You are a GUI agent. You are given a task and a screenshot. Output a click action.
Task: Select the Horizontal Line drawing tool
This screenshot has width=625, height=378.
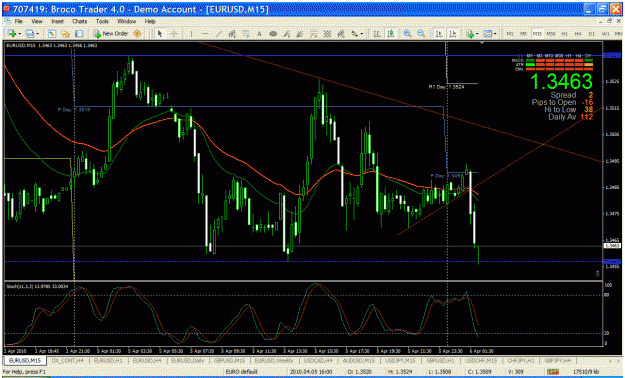[205, 34]
